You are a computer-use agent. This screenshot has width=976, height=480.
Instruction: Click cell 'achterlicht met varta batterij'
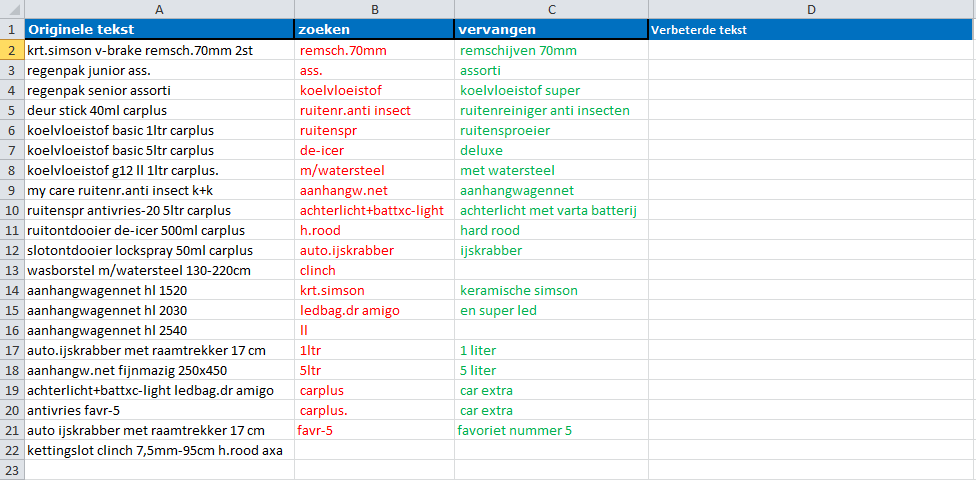point(551,210)
